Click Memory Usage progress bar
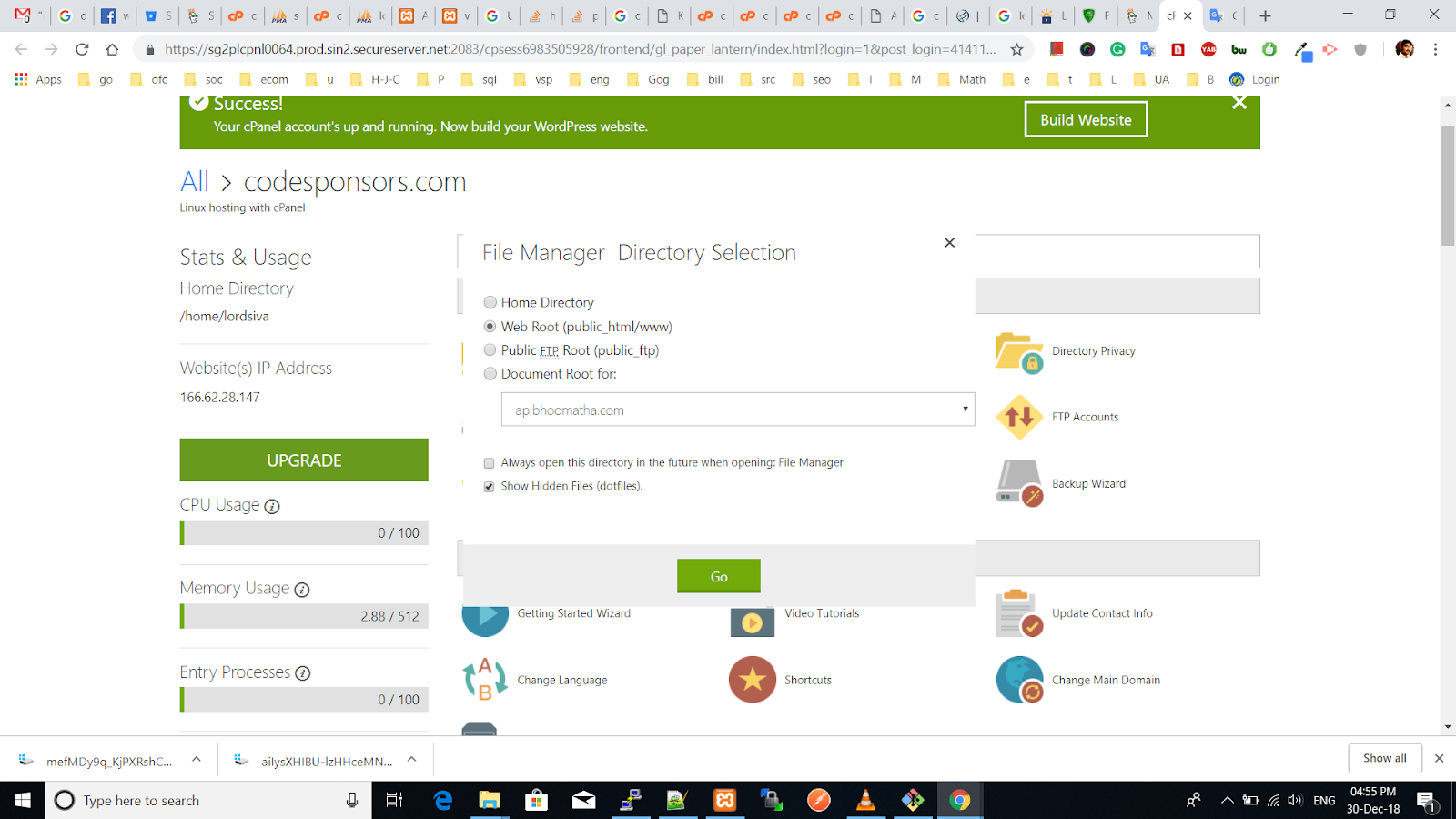Image resolution: width=1456 pixels, height=819 pixels. [304, 616]
